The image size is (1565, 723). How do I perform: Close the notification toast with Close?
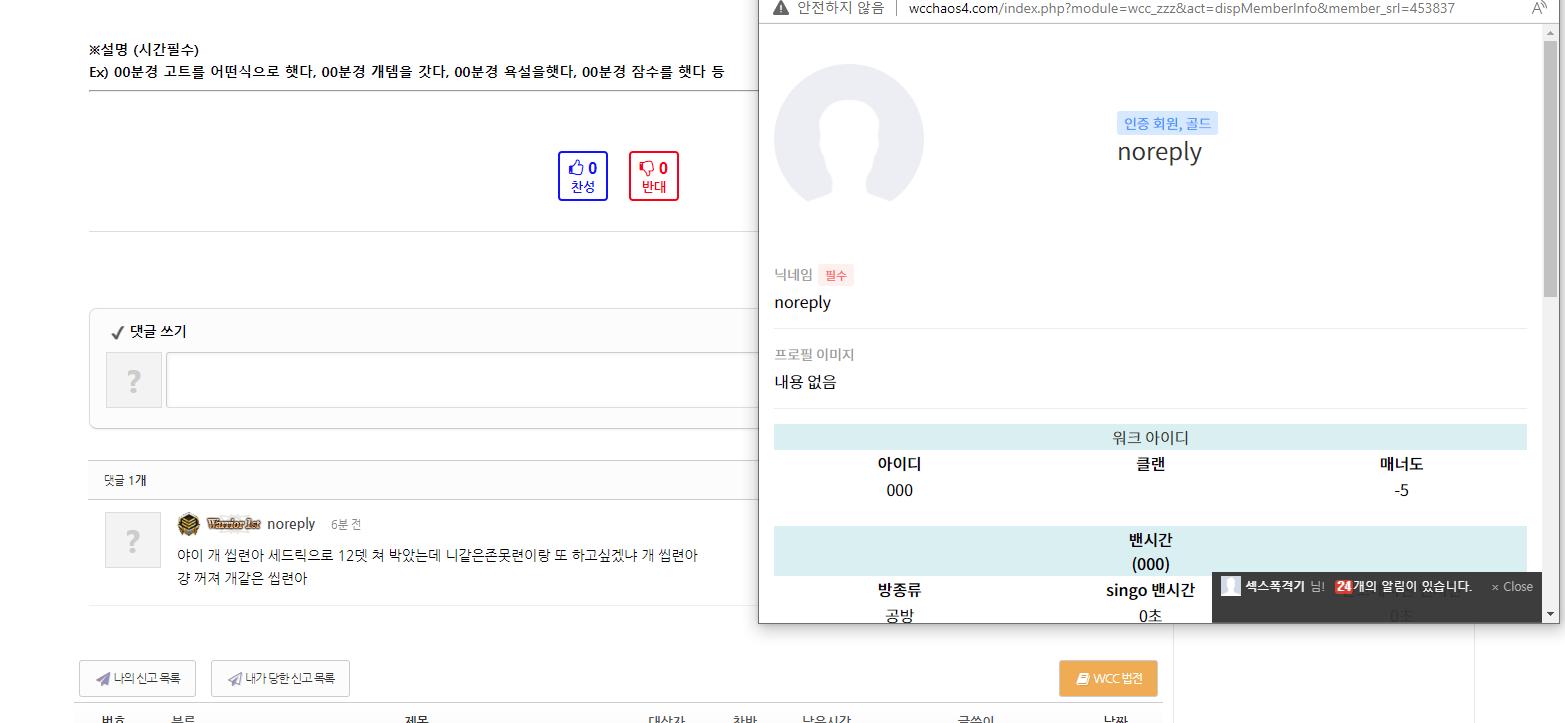pos(1511,587)
